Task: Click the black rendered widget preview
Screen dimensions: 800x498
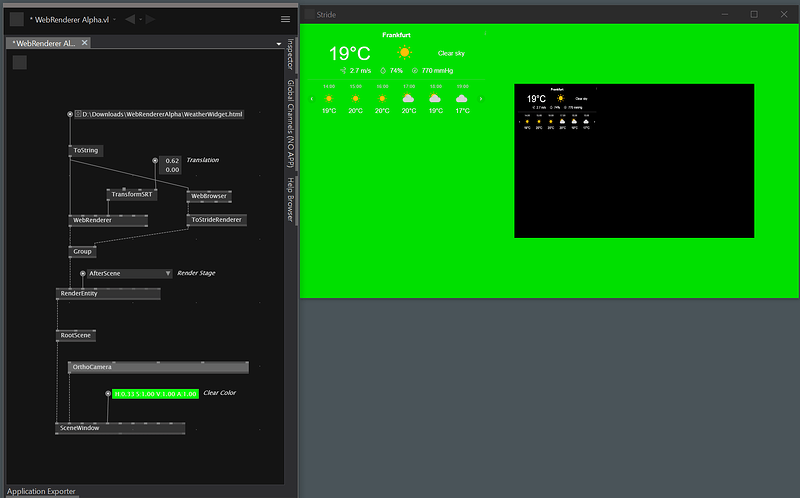Action: click(x=634, y=161)
